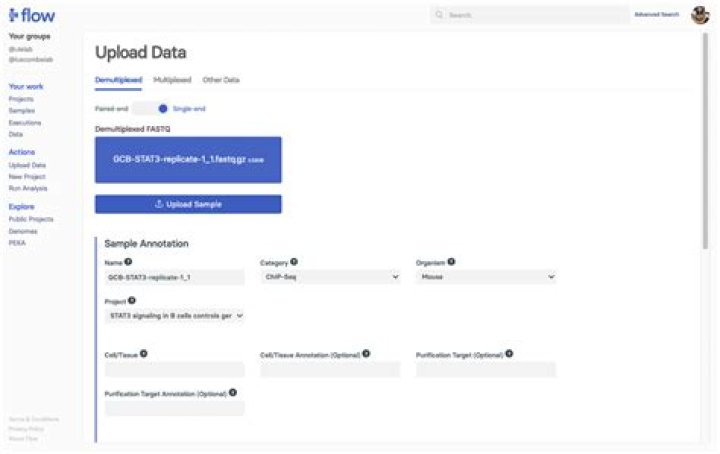Open the Category dropdown showing ChIP-Seq
Screen dimensions: 720x454
click(x=329, y=277)
